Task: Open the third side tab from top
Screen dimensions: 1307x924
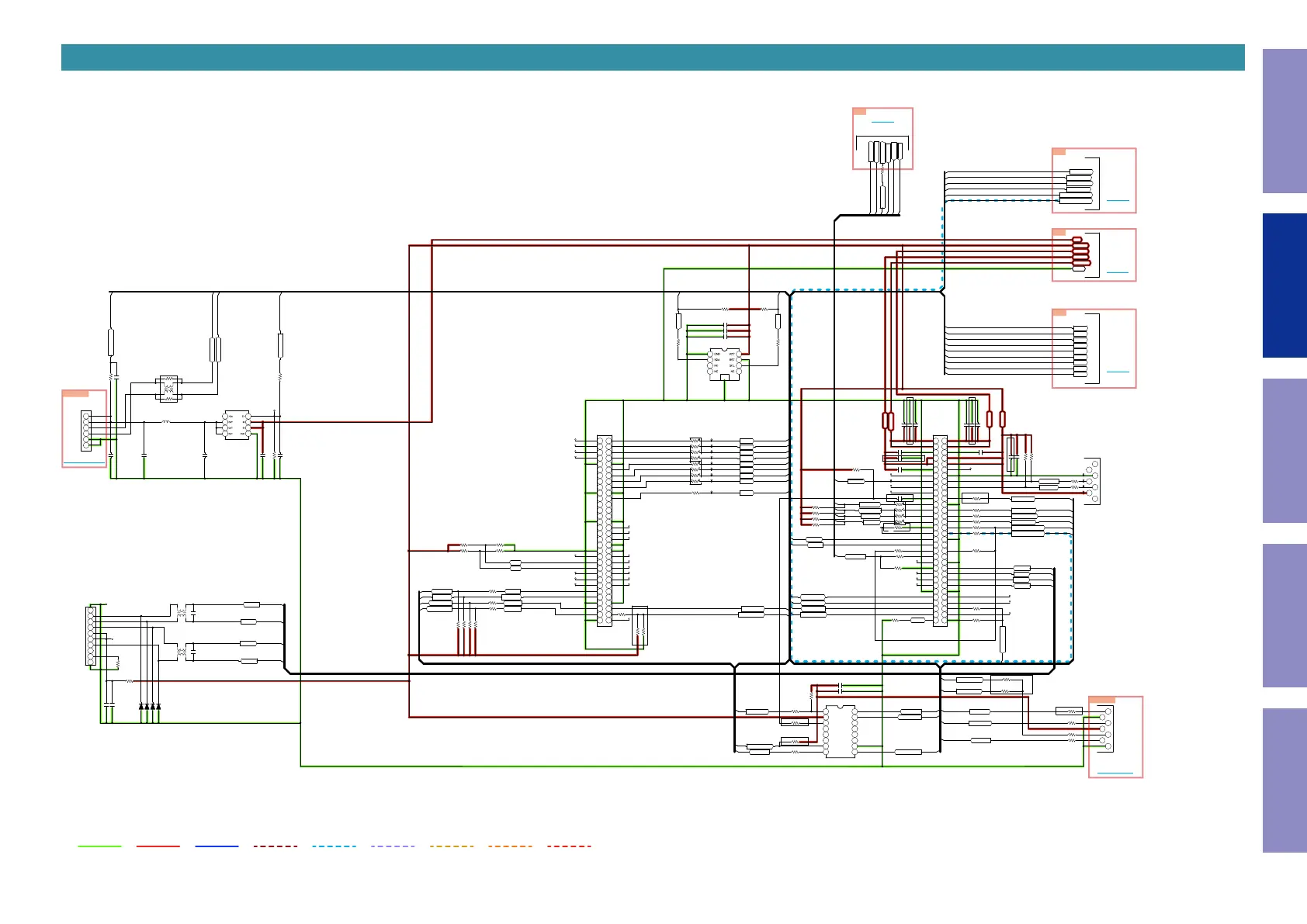Action: (1284, 451)
